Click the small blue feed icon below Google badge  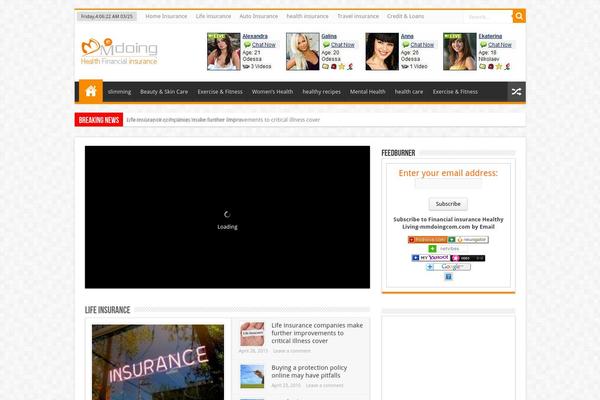point(448,276)
